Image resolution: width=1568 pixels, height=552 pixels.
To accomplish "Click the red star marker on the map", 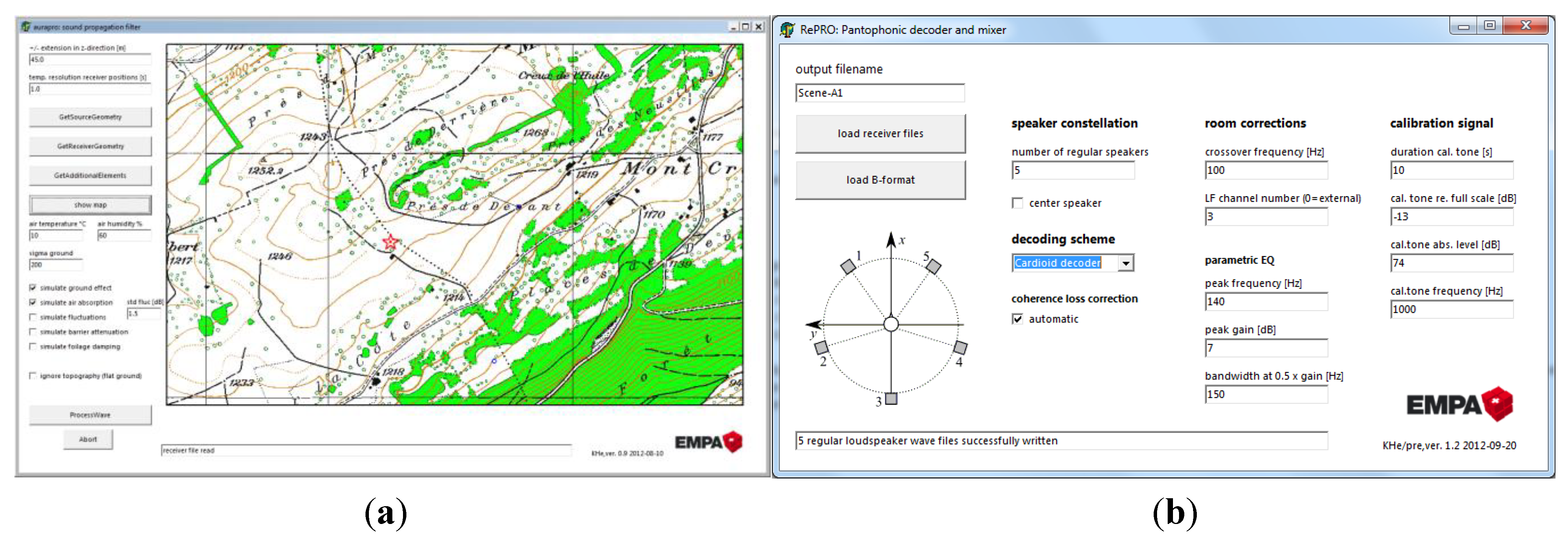I will coord(390,242).
